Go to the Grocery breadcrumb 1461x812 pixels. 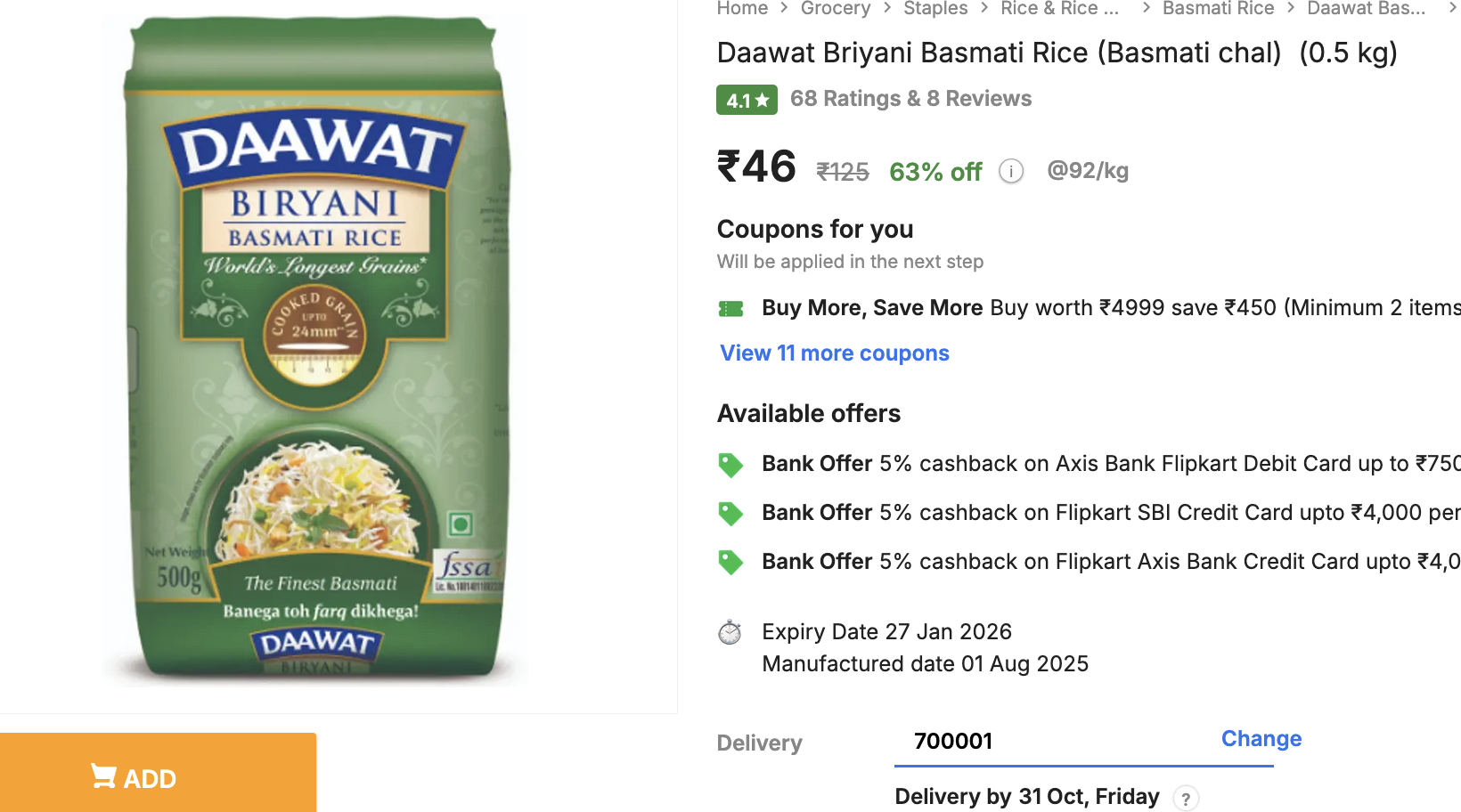click(x=836, y=9)
